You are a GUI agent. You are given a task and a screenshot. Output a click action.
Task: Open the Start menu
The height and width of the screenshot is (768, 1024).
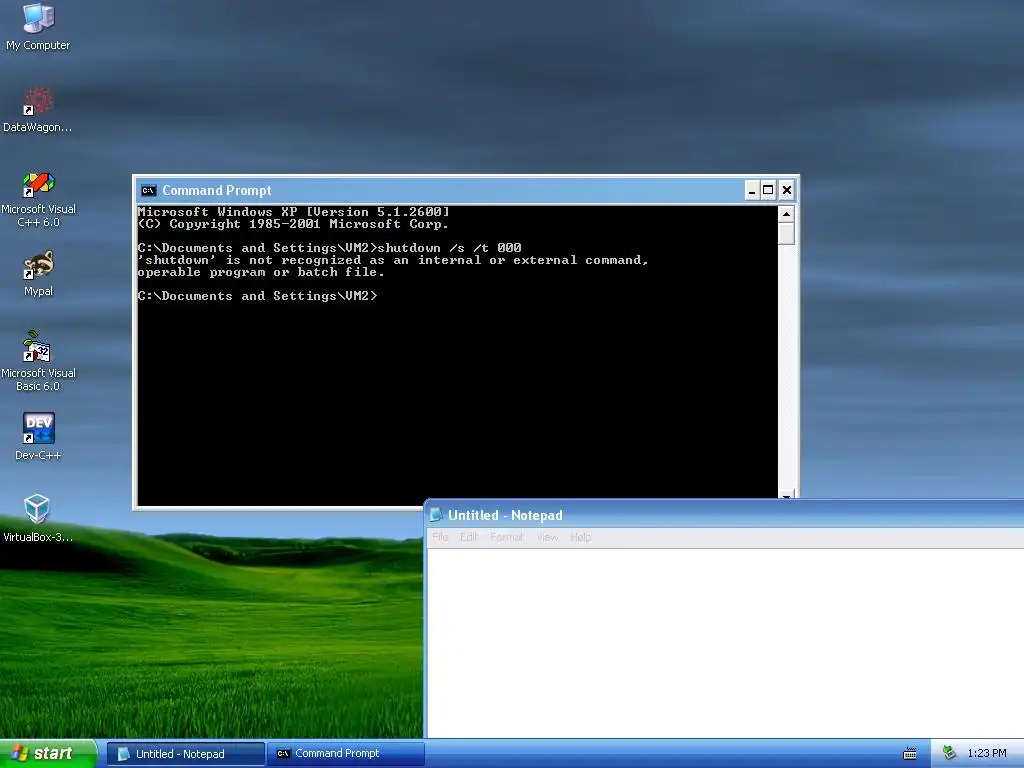coord(48,754)
